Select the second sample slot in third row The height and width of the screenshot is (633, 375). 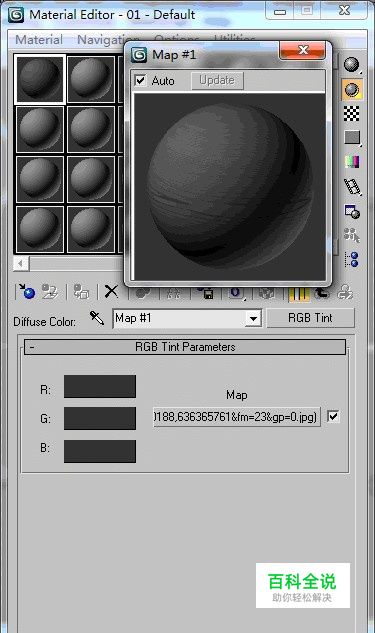click(x=91, y=179)
